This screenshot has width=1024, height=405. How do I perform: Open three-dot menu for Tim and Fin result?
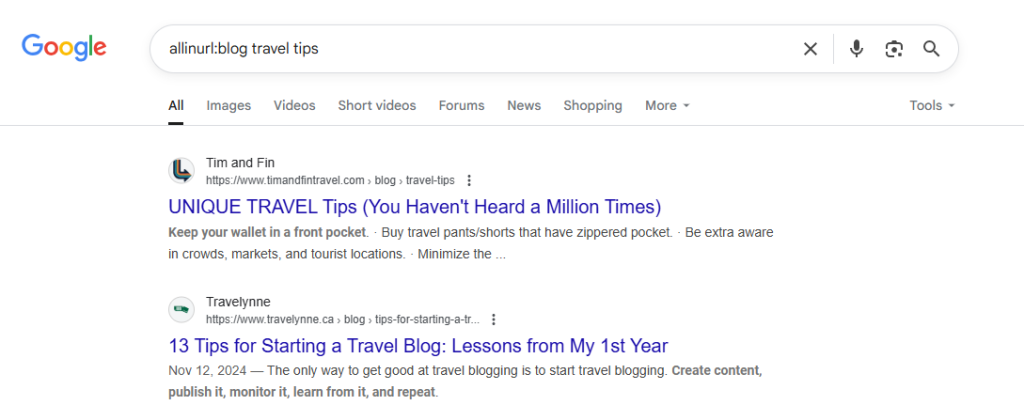(x=469, y=181)
